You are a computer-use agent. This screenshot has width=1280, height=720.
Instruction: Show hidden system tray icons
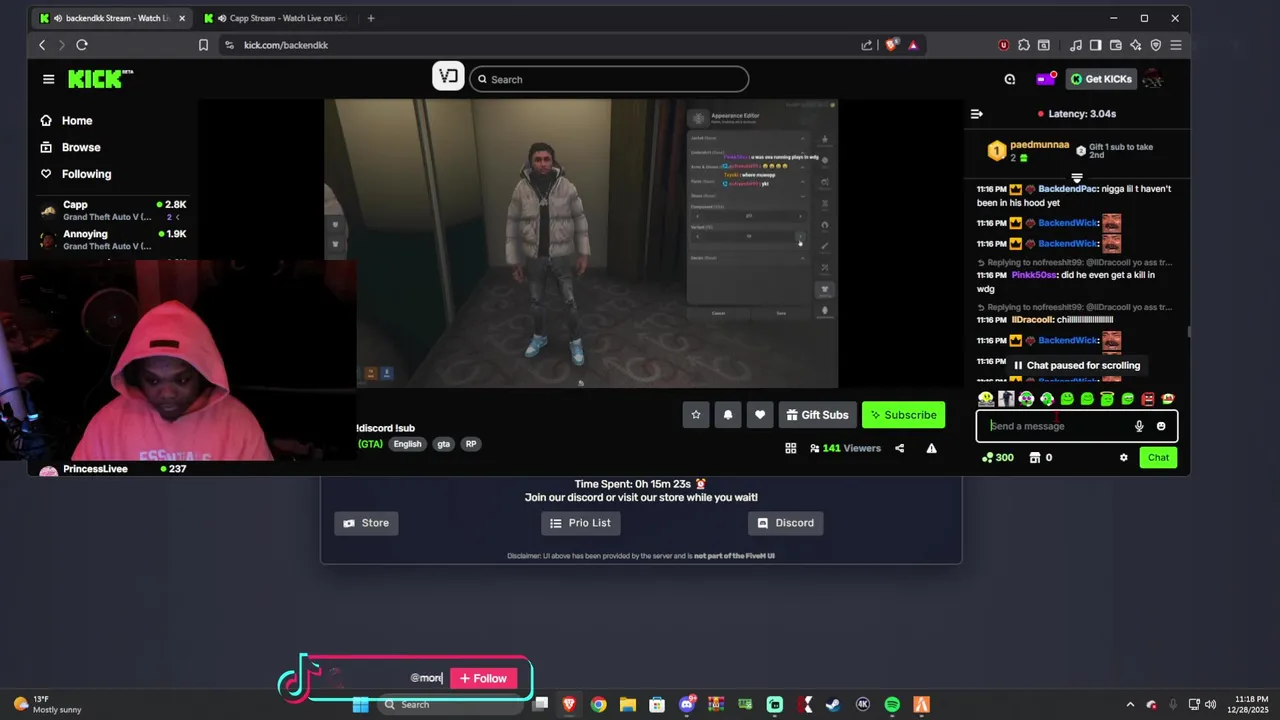tap(1130, 704)
